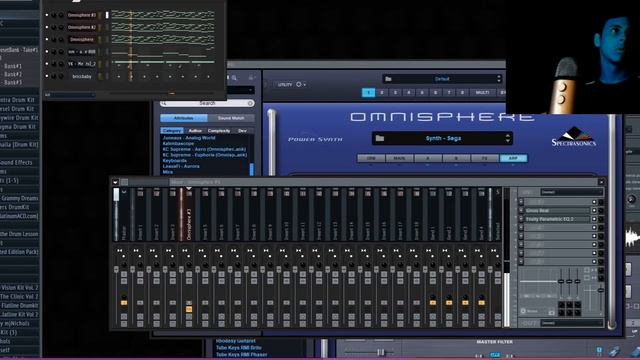Toggle the orange button on Master mixer track
The width and height of the screenshot is (640, 360).
click(124, 303)
